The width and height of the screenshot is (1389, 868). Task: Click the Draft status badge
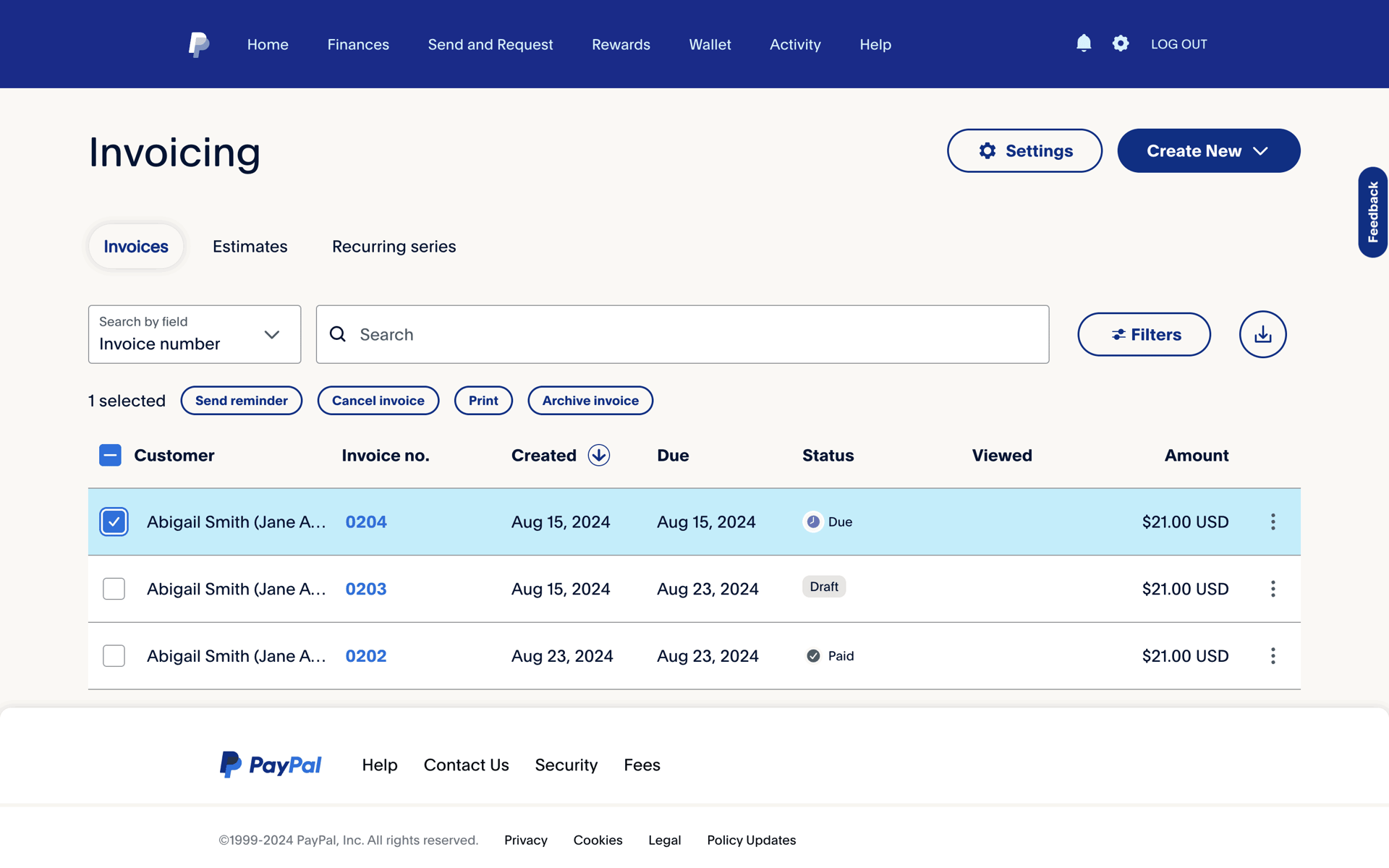(824, 587)
